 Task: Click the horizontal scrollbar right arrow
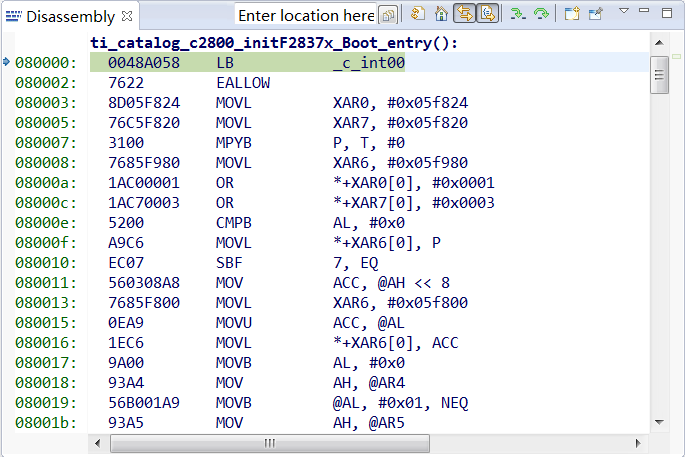point(638,443)
